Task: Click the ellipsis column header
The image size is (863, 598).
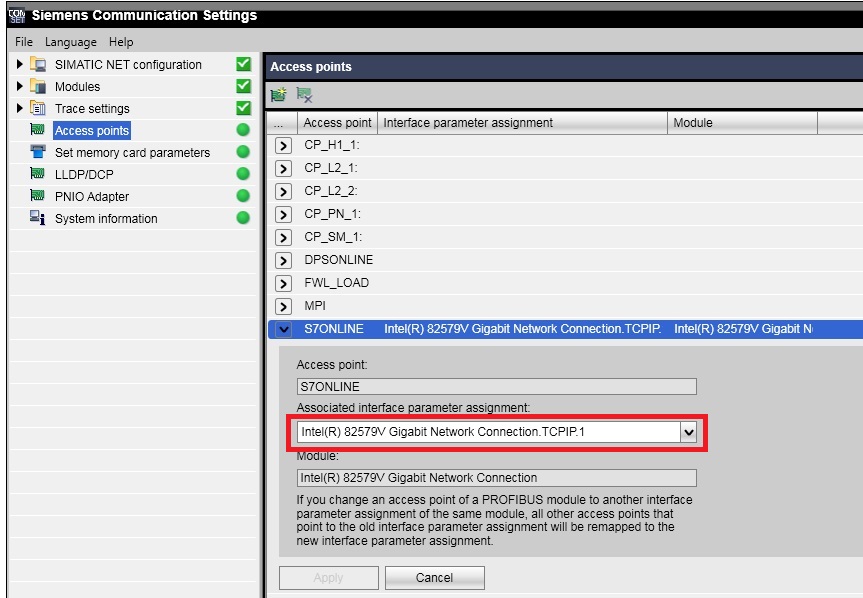Action: point(282,123)
